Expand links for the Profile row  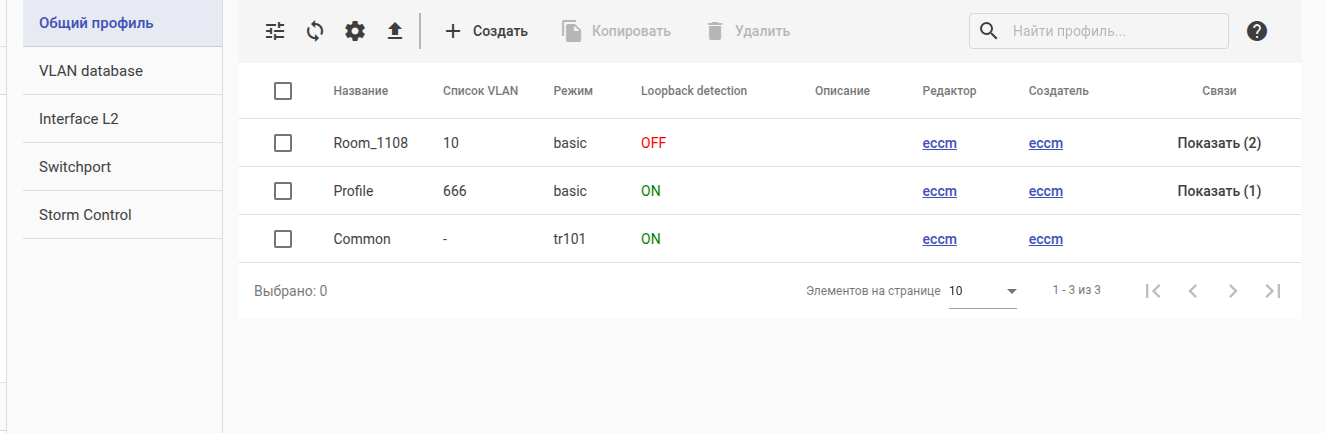coord(1219,191)
